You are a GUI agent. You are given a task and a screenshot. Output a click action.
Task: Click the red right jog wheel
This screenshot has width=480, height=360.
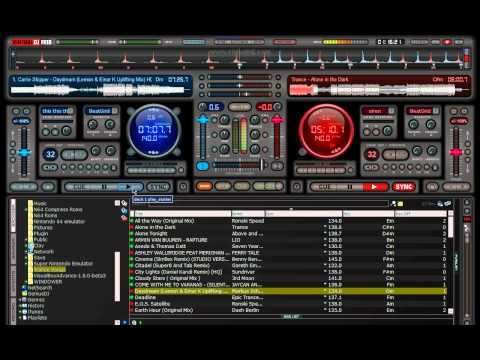pos(326,131)
